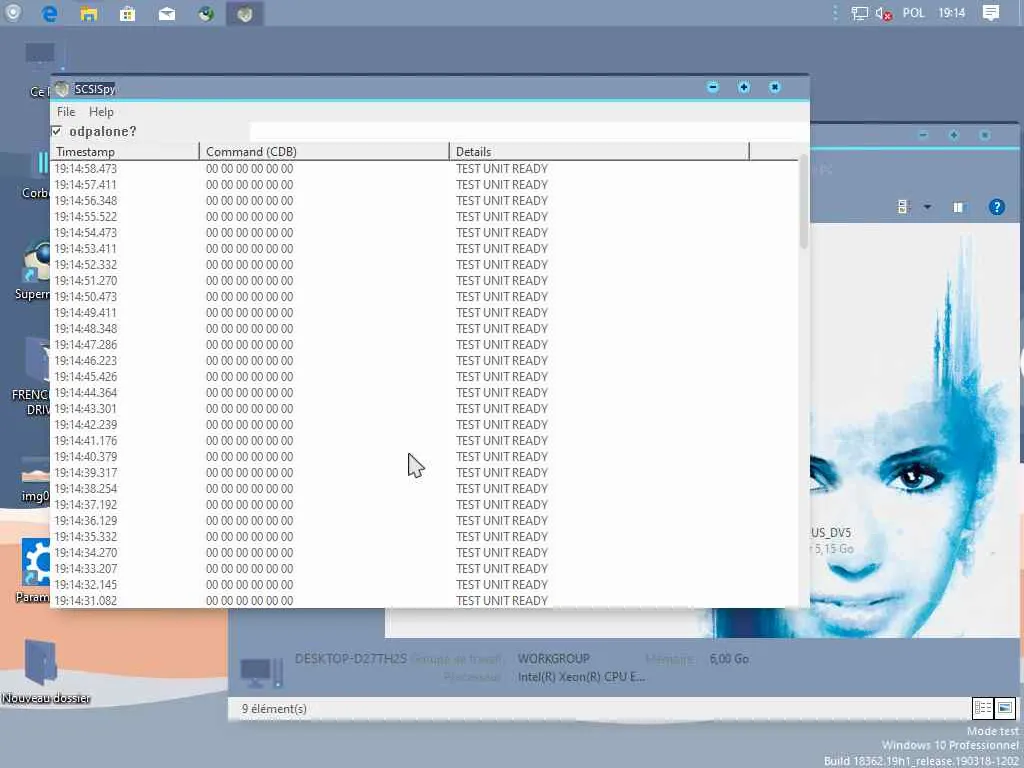Open the Action Center notifications icon
This screenshot has height=768, width=1024.
(991, 13)
